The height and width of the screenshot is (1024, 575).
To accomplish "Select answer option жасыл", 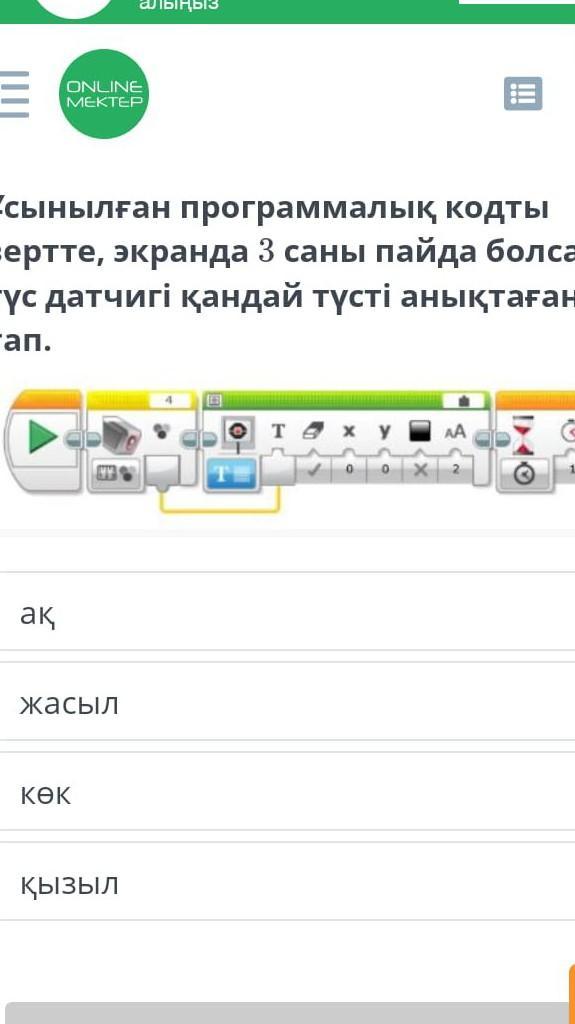I will coord(288,702).
